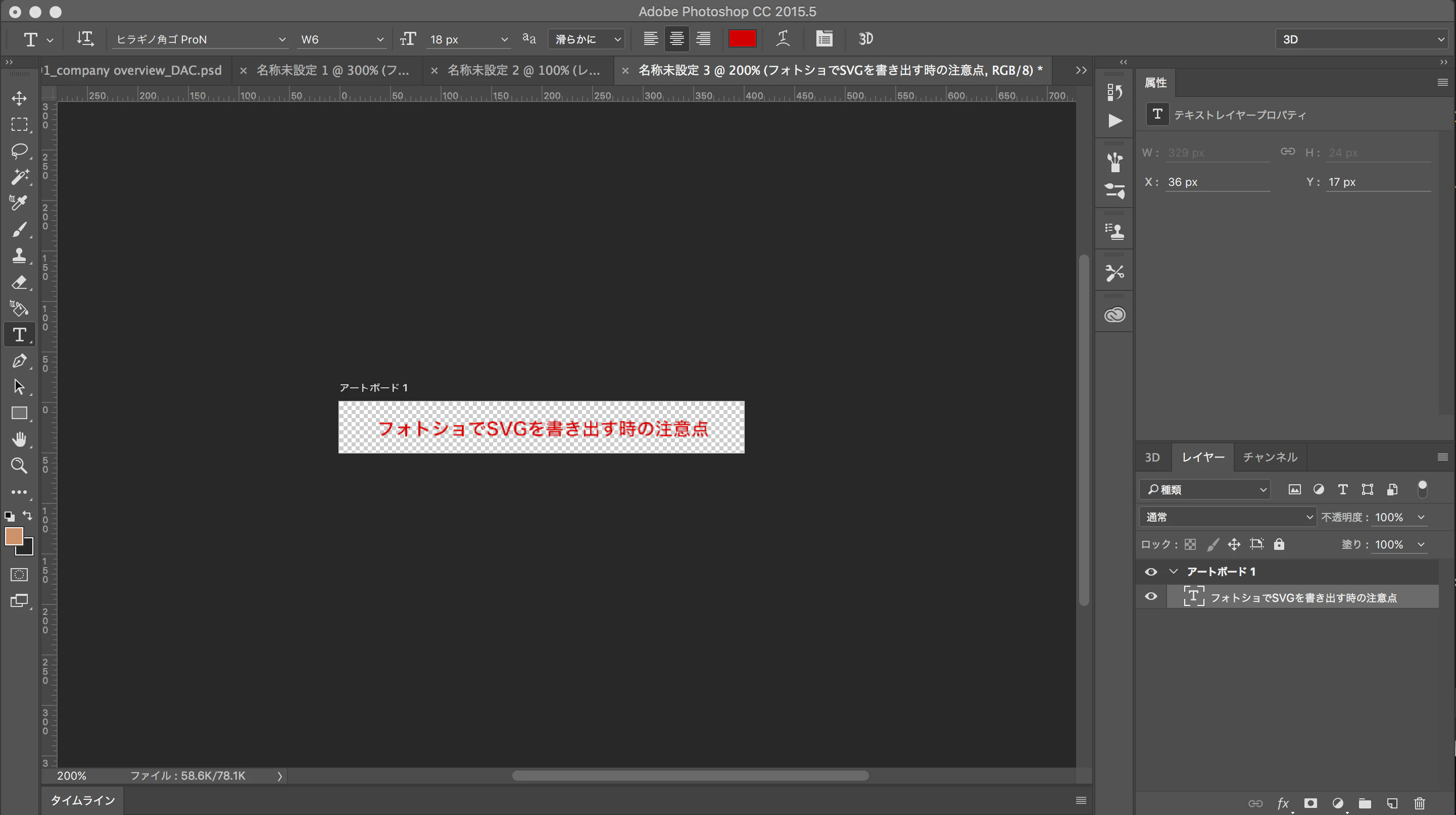
Task: Delete layer with the trash icon
Action: pos(1419,803)
